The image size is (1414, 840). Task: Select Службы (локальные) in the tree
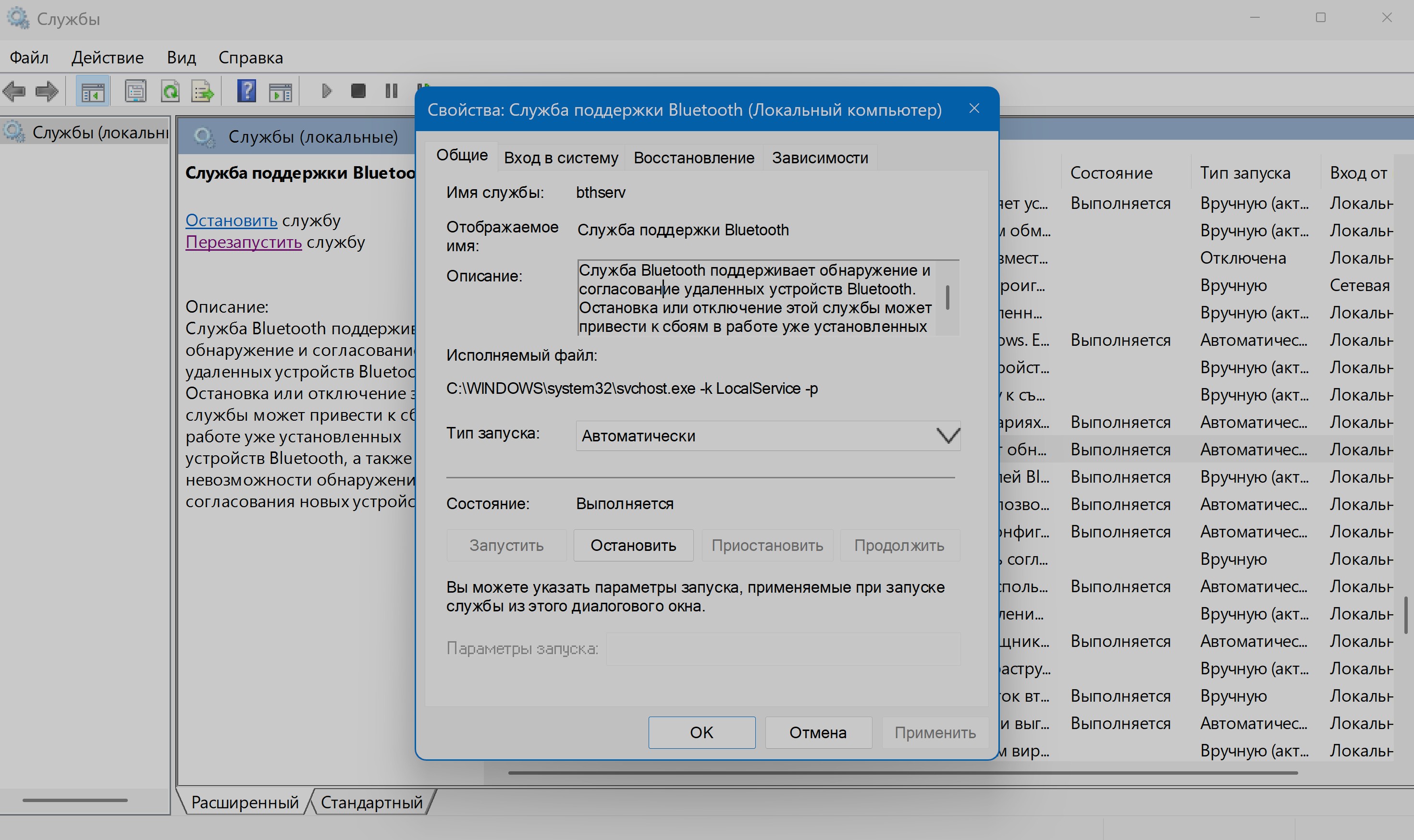pyautogui.click(x=99, y=133)
